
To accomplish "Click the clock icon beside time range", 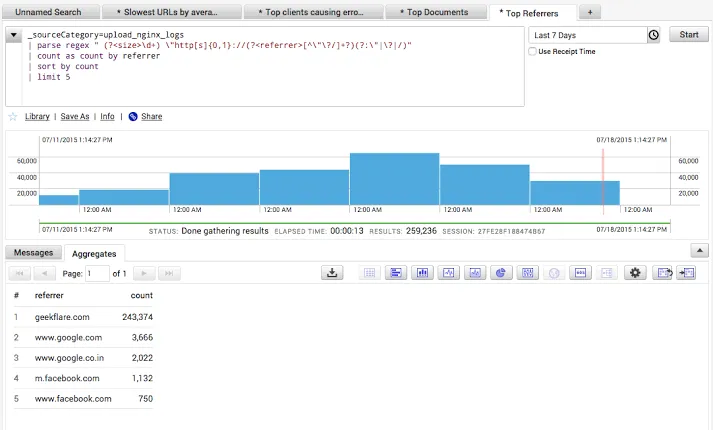I will (x=653, y=35).
